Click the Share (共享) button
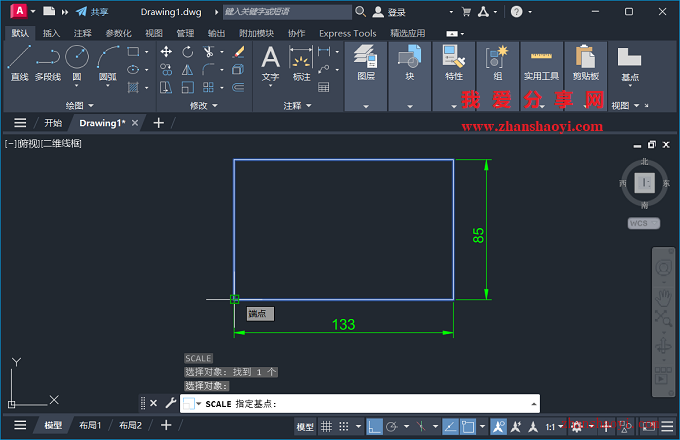Viewport: 680px width, 440px height. [x=92, y=12]
